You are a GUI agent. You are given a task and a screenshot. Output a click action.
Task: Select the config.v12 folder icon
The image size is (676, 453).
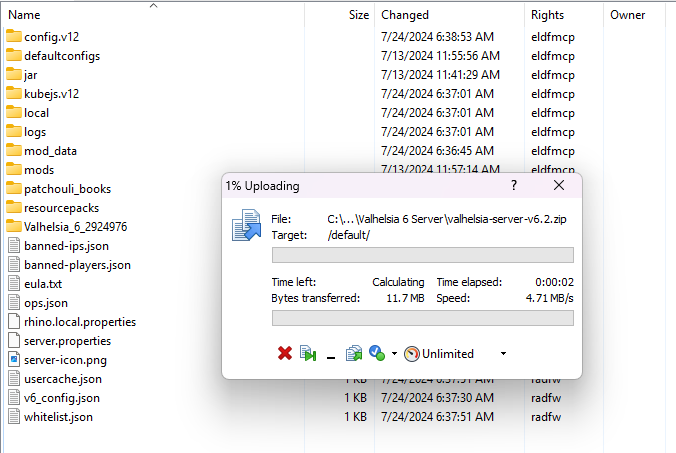pyautogui.click(x=14, y=36)
